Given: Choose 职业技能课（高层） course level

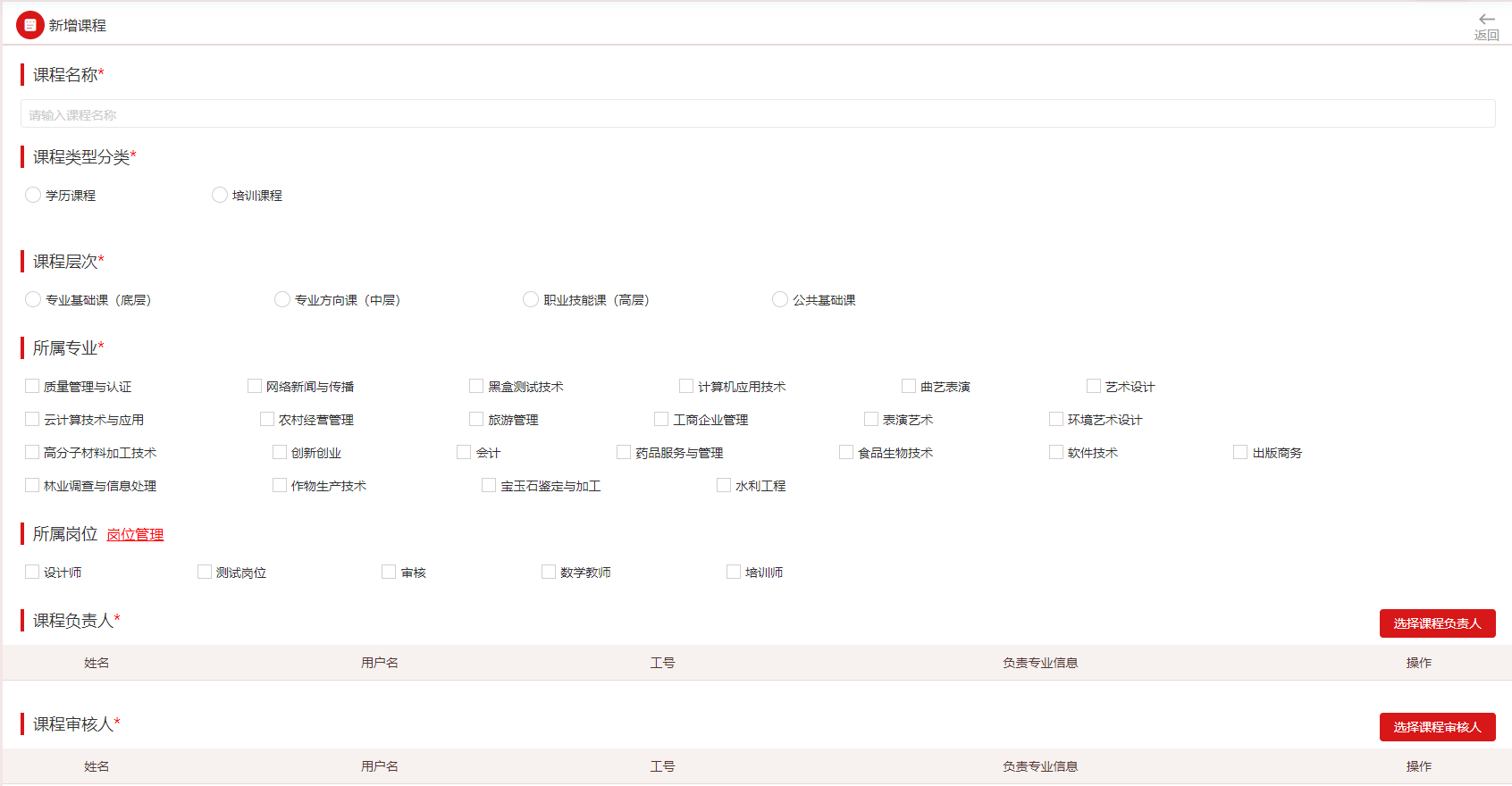Looking at the screenshot, I should point(531,299).
